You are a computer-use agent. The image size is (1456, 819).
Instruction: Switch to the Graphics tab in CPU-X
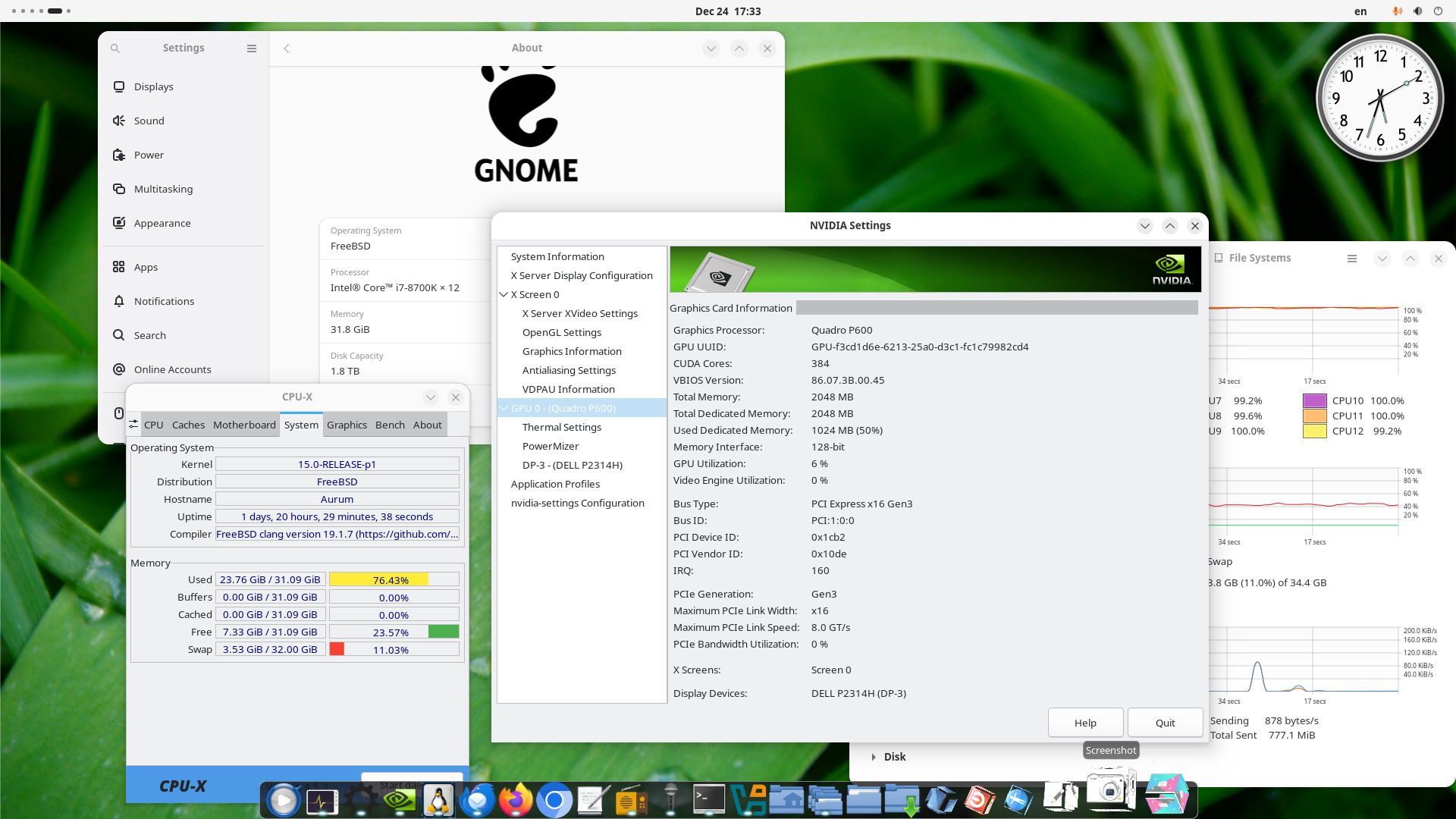[x=347, y=425]
